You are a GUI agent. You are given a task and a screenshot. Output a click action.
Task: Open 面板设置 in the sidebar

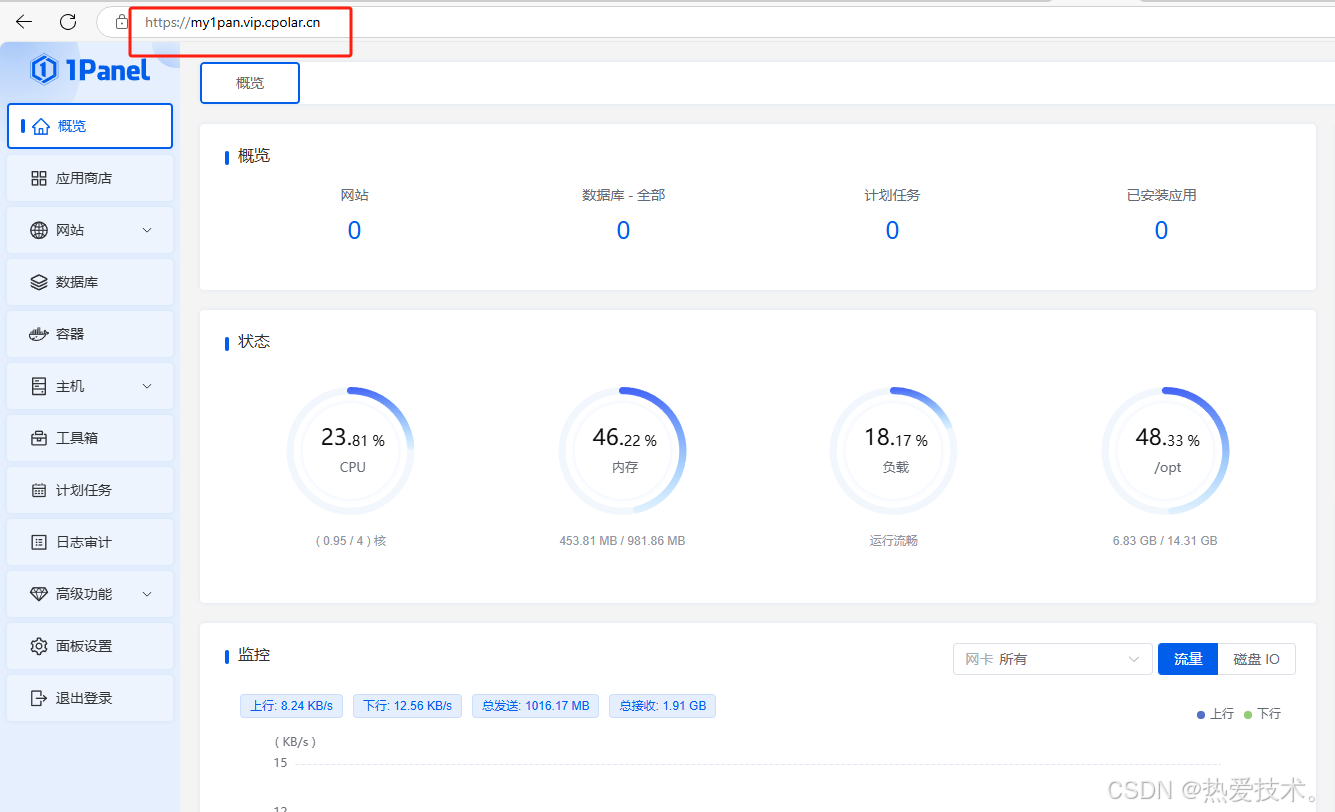pos(90,646)
